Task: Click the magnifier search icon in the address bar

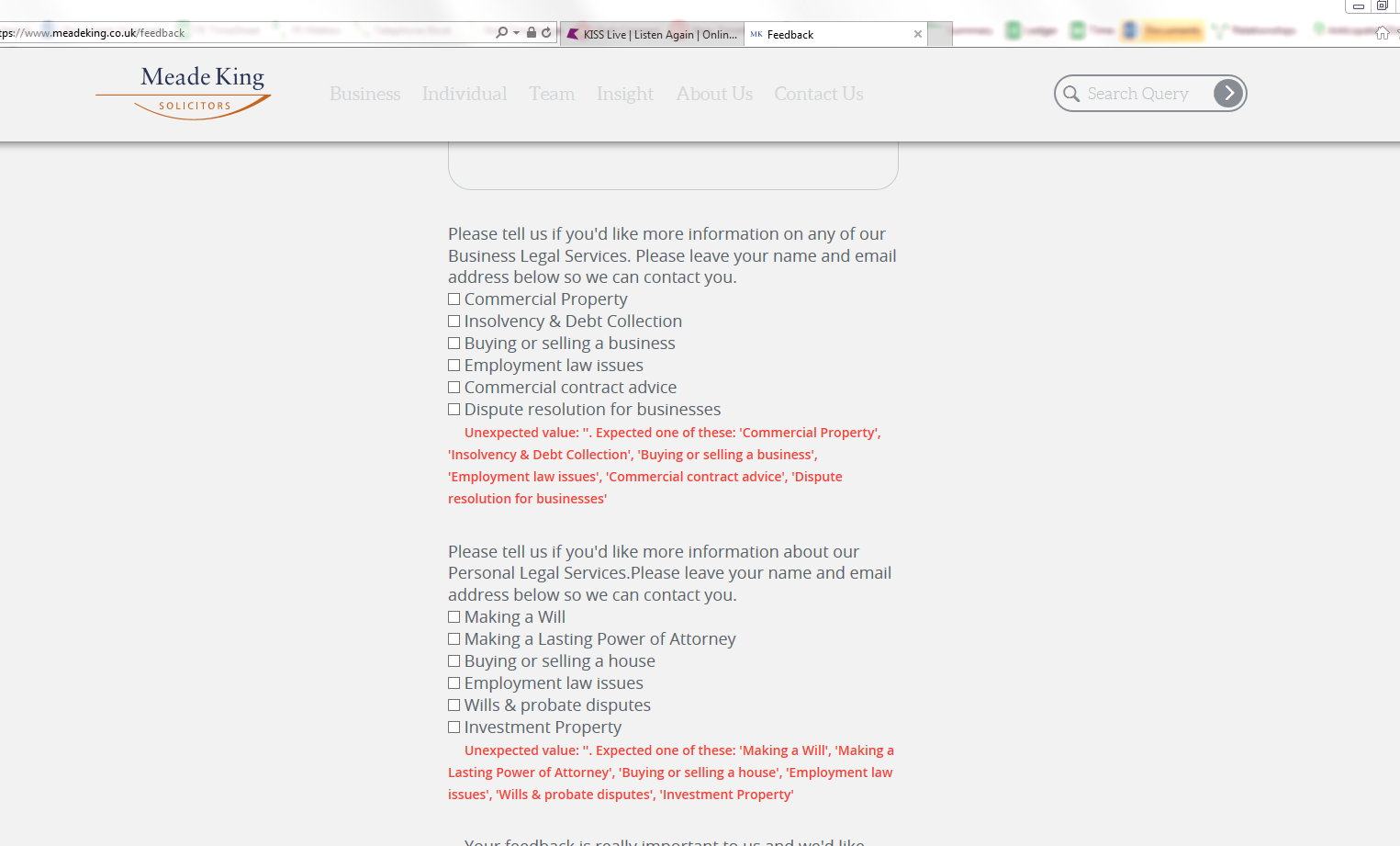Action: tap(501, 31)
